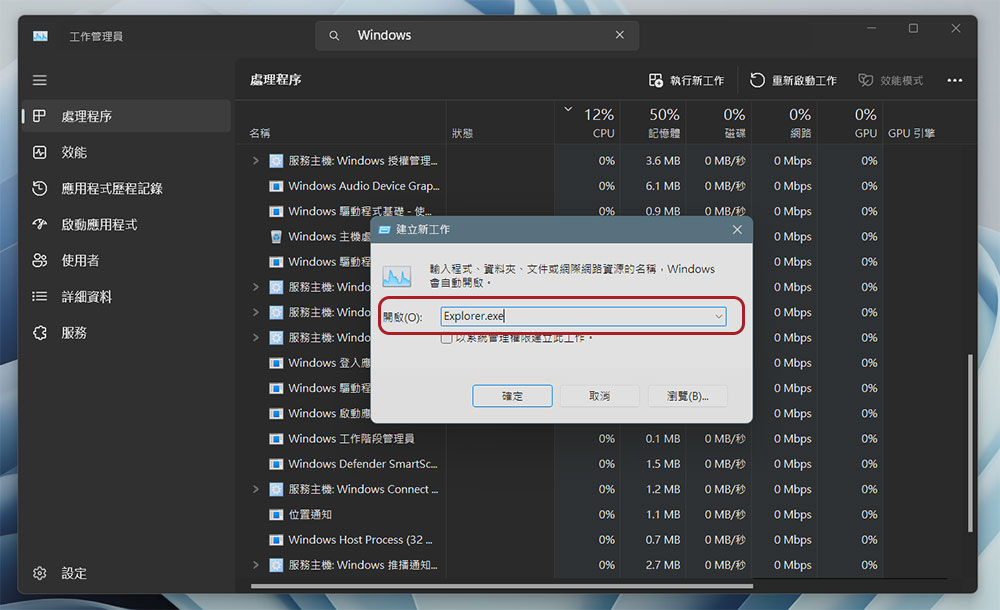Expand 服務主機: Windows Connect row
1000x610 pixels.
pyautogui.click(x=255, y=489)
